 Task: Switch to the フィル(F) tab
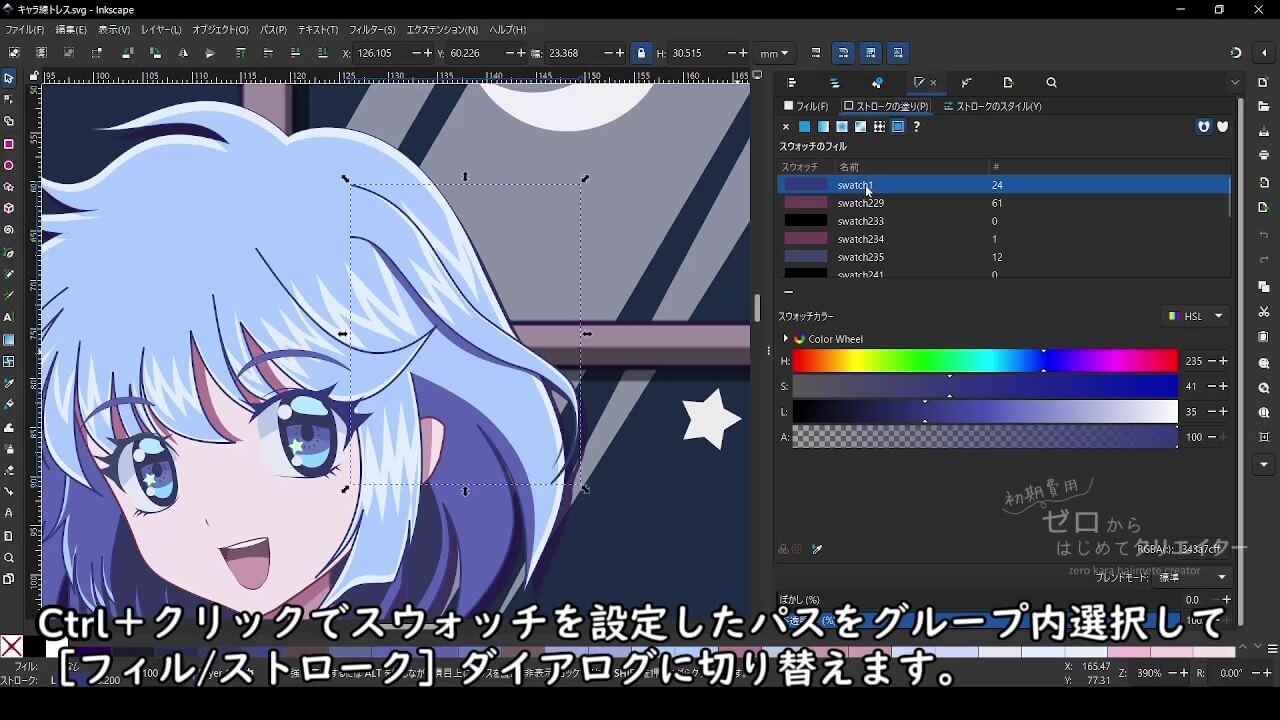click(x=806, y=106)
